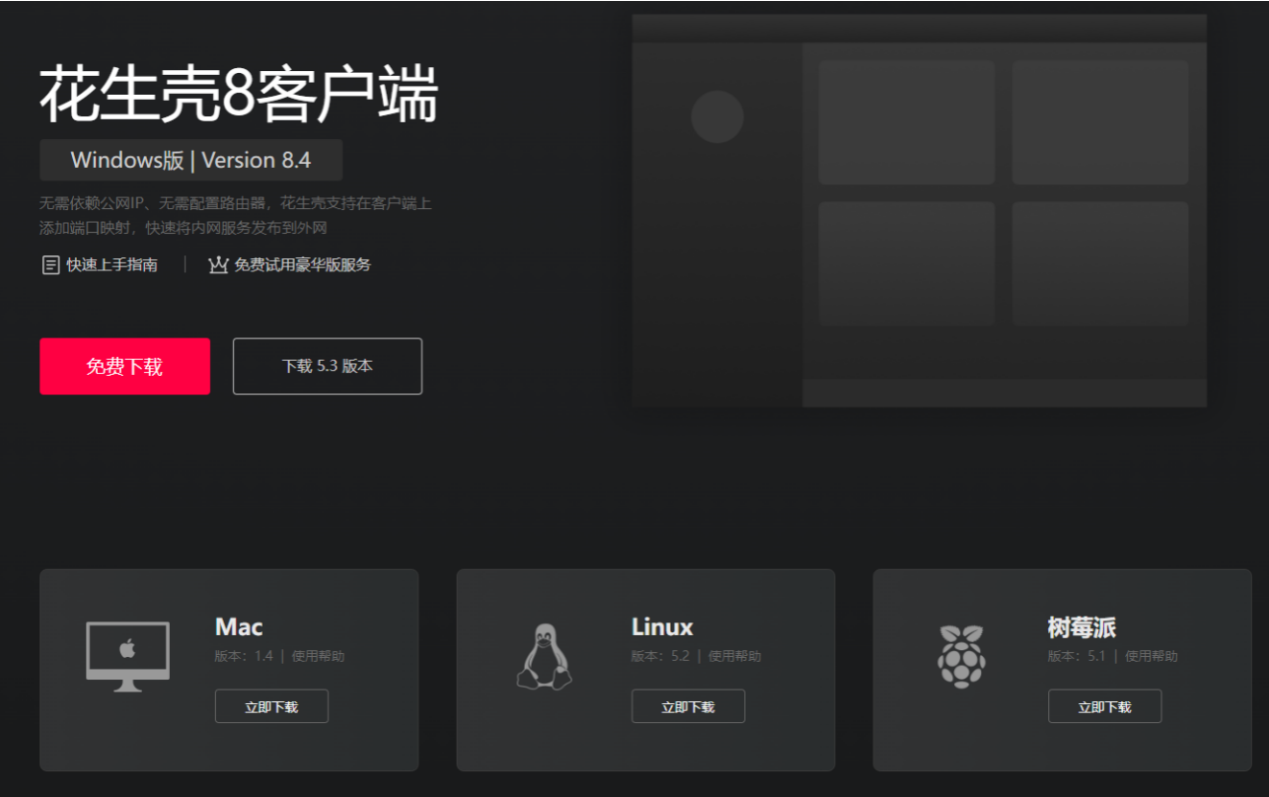The image size is (1269, 797).
Task: Open 使用帮助 for the 树莓派 client
Action: tap(1152, 657)
